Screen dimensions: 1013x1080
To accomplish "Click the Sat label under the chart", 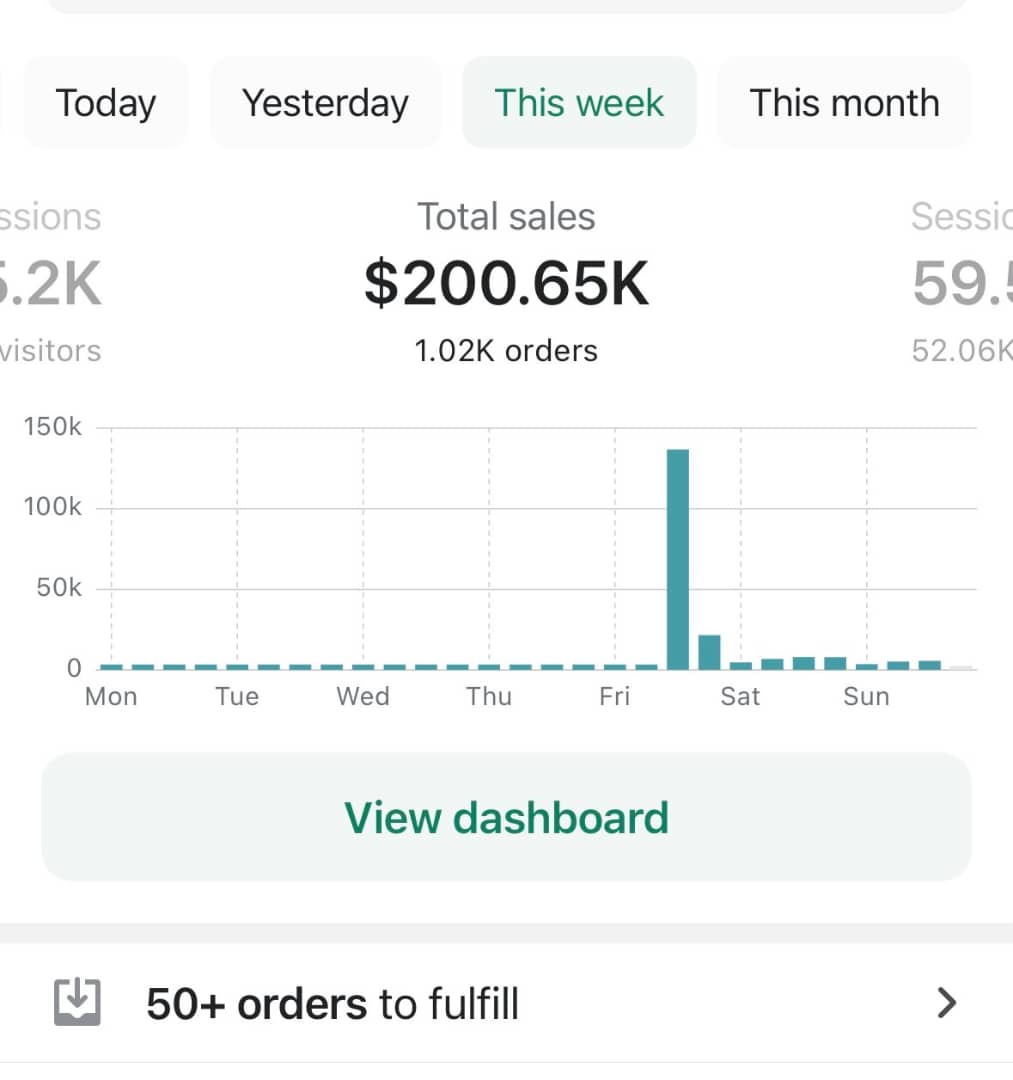I will click(740, 696).
